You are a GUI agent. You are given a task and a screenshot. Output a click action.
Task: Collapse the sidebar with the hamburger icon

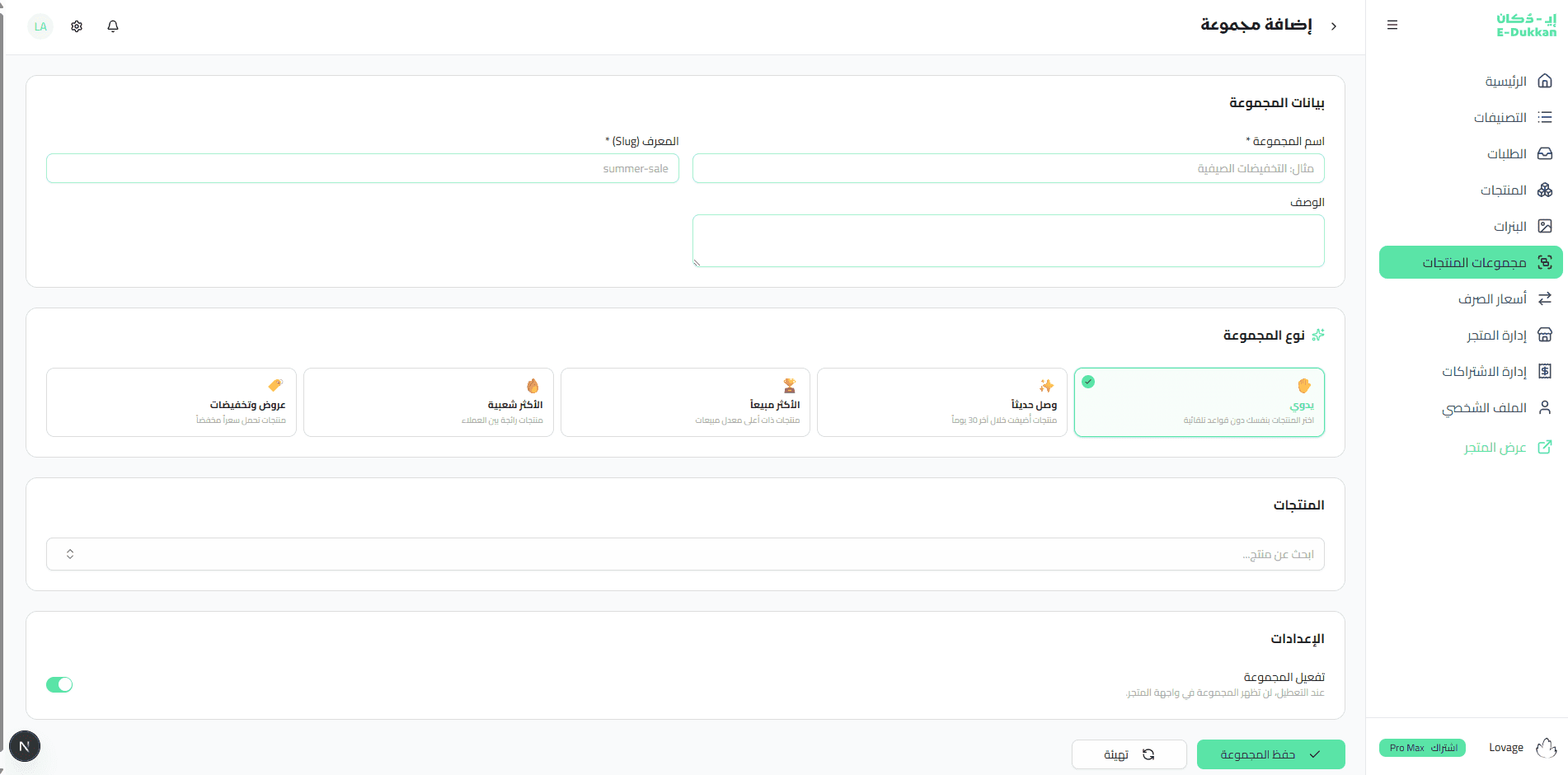[1392, 26]
